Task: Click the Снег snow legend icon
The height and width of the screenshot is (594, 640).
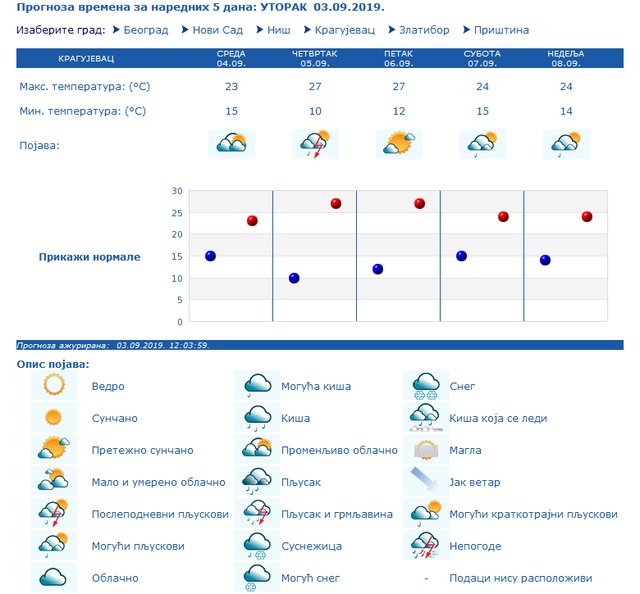Action: click(x=426, y=385)
